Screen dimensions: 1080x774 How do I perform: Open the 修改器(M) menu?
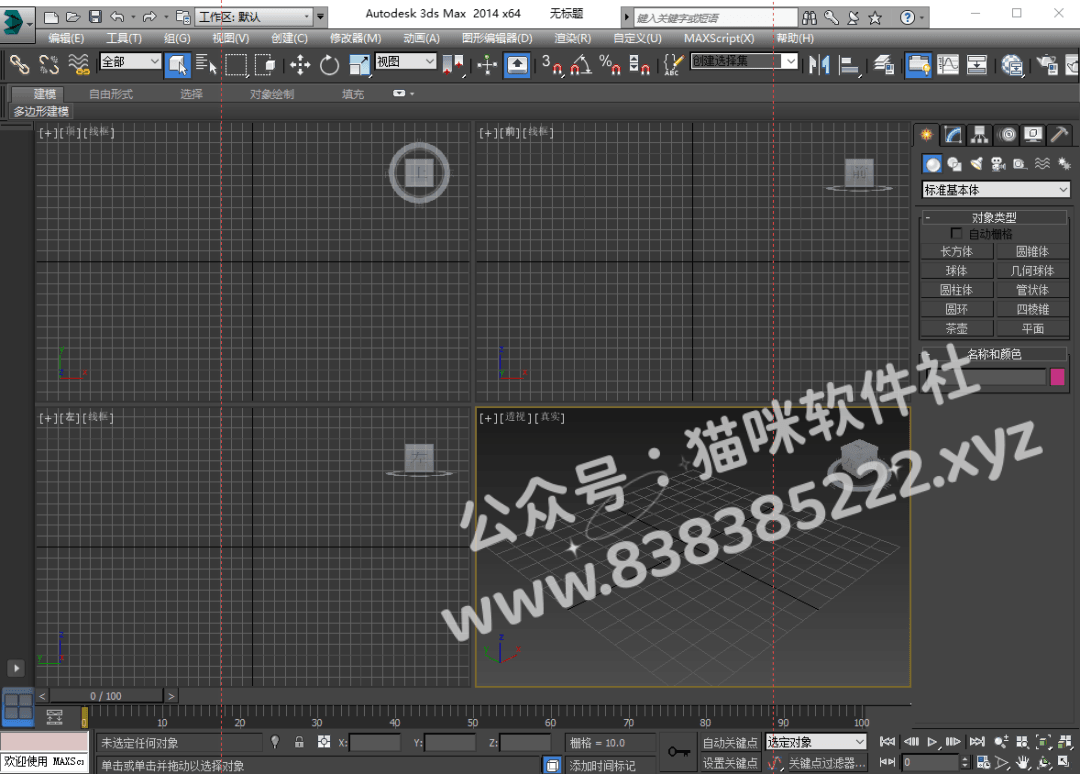[x=355, y=39]
